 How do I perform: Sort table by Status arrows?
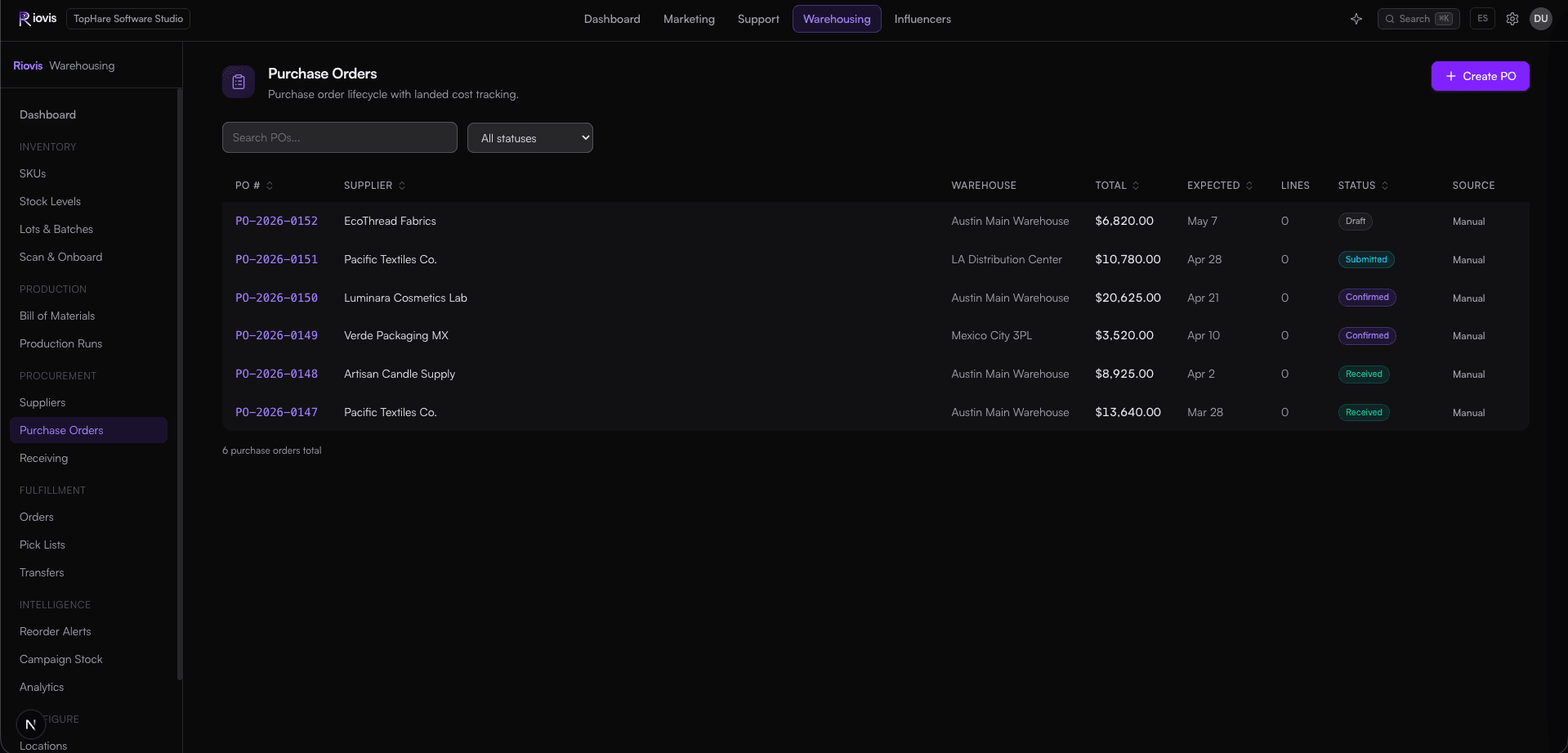1385,186
